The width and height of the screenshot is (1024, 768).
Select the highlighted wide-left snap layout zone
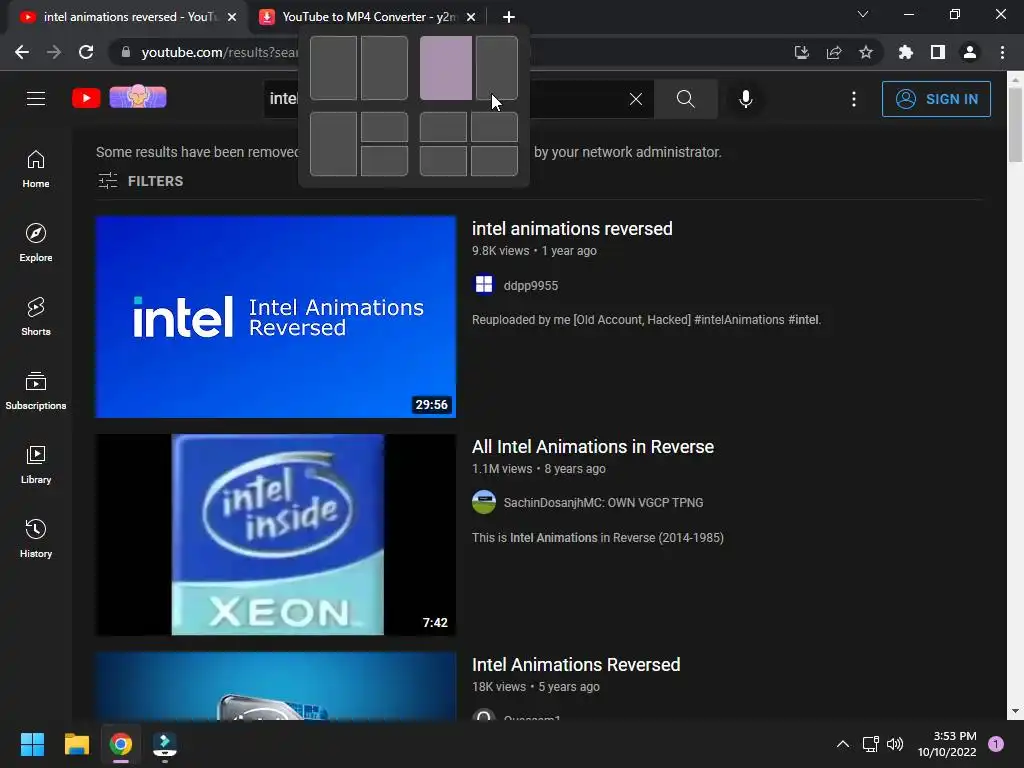click(x=446, y=68)
